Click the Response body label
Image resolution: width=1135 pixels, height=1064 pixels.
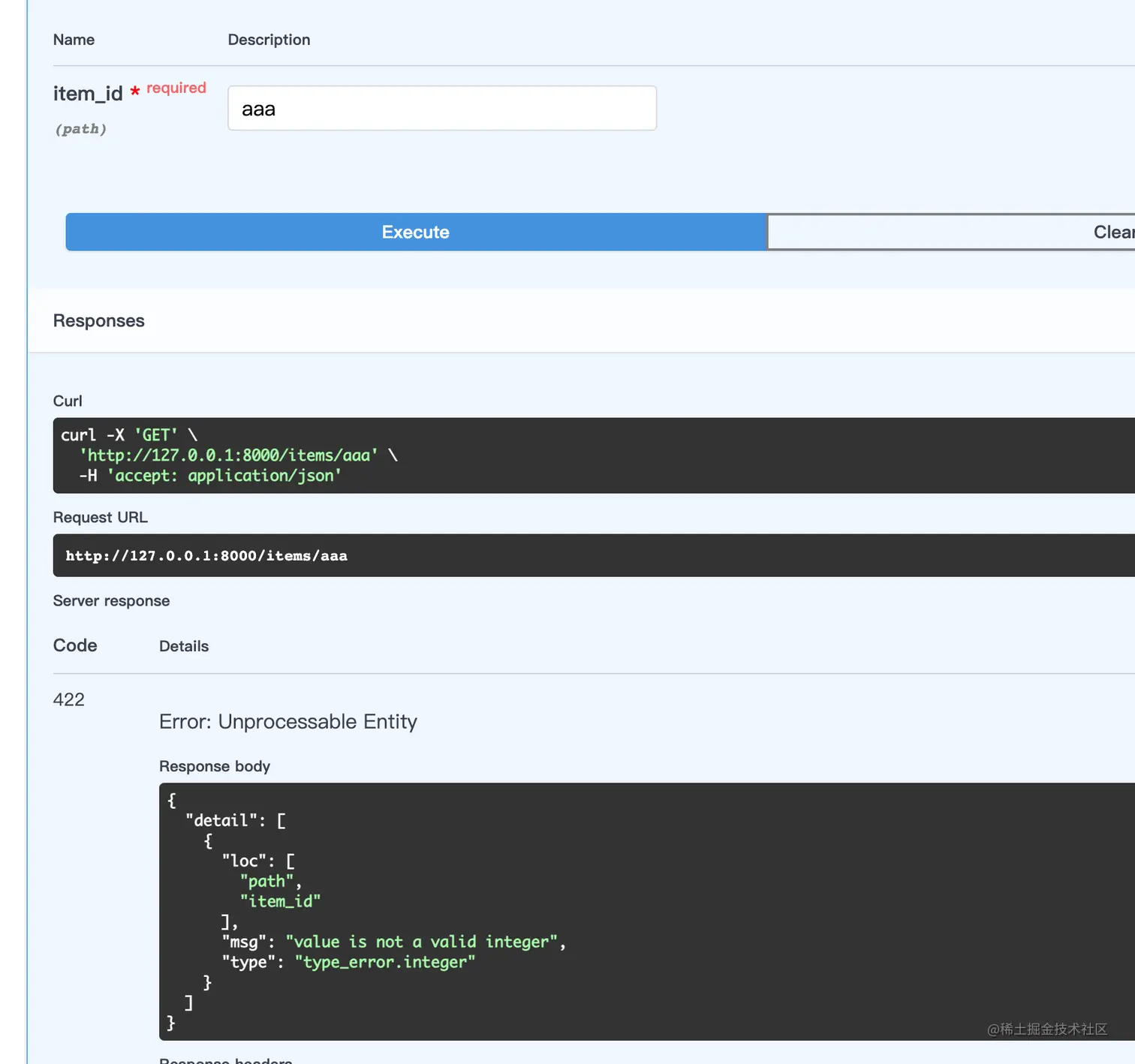point(215,766)
